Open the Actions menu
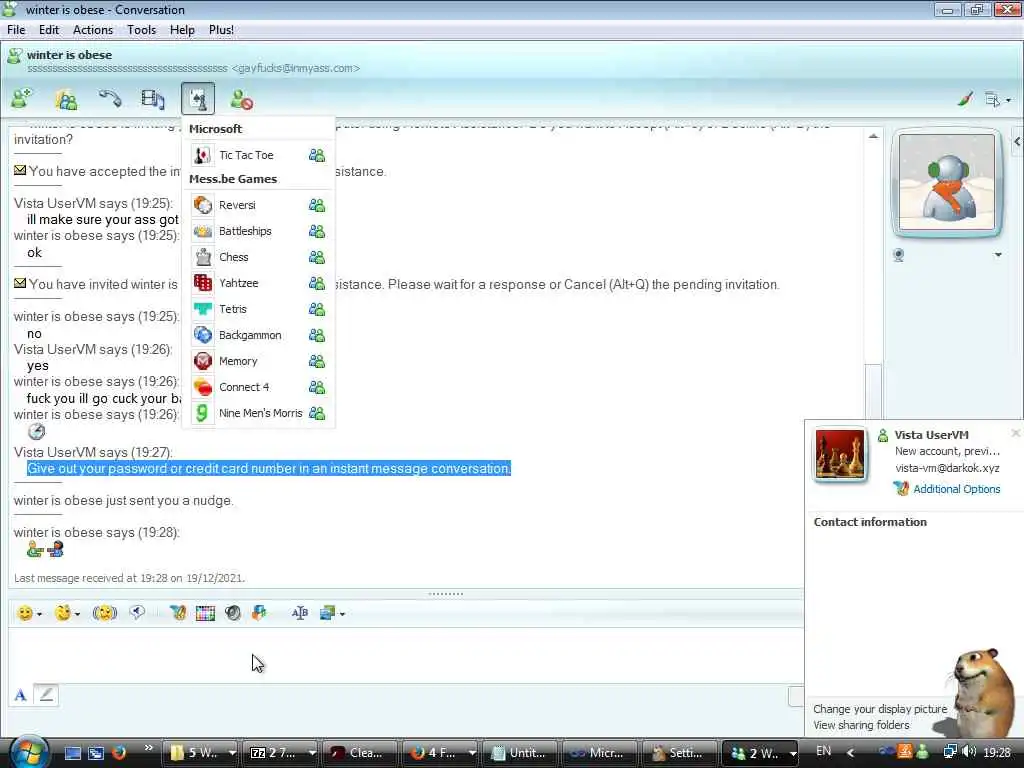The image size is (1024, 768). (x=93, y=30)
